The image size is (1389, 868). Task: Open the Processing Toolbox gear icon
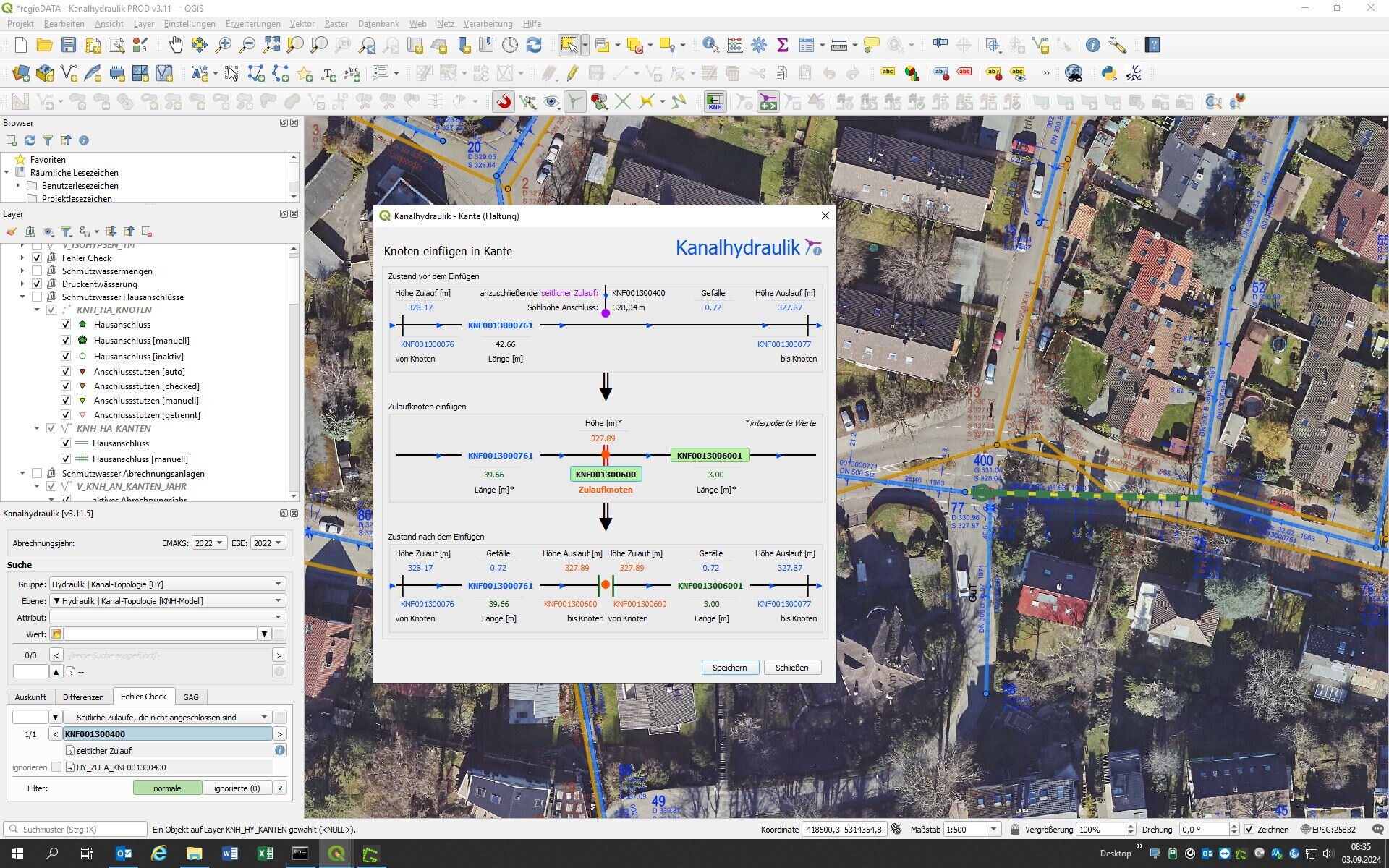click(759, 45)
